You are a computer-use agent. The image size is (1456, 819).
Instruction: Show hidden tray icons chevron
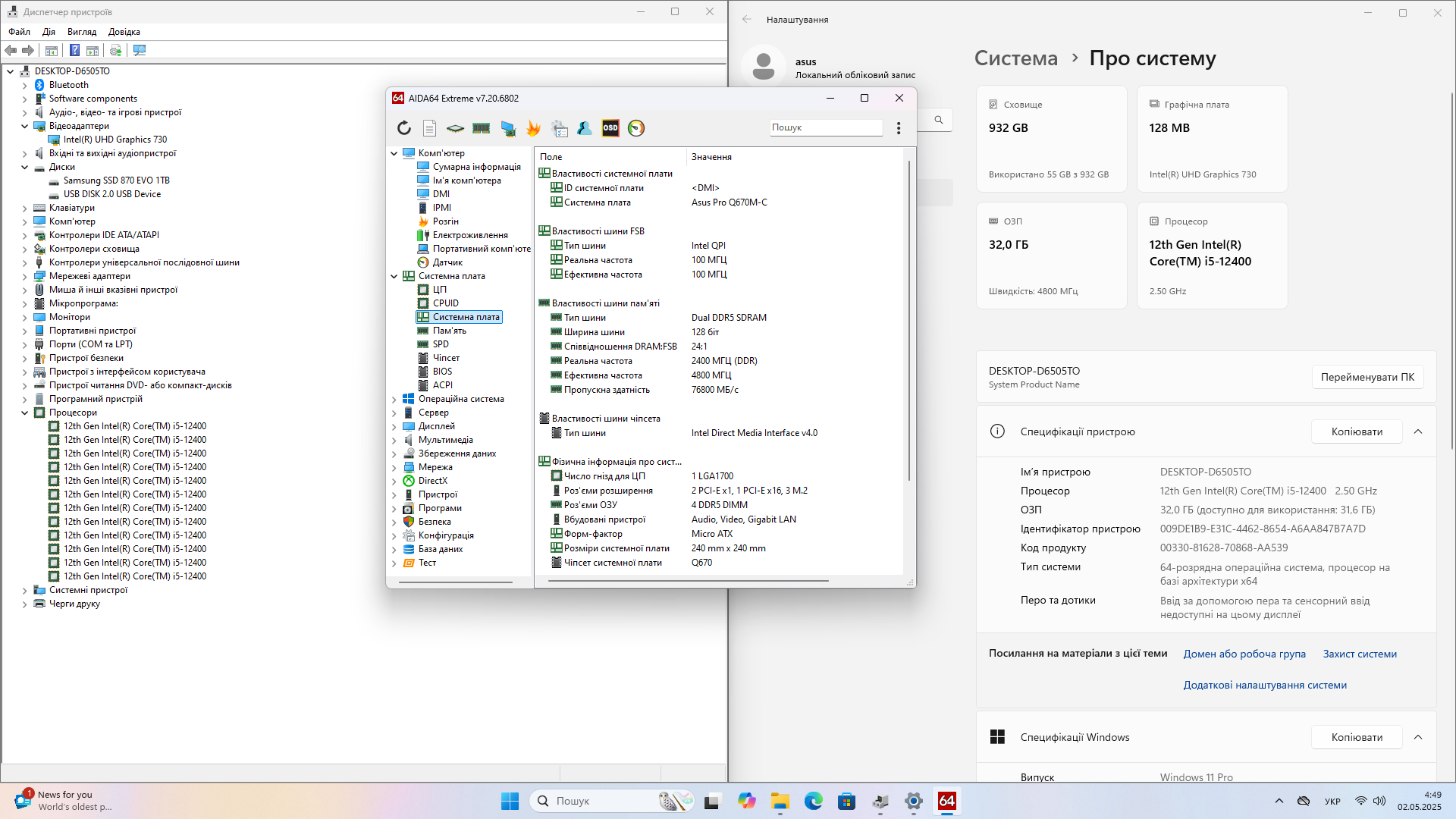pyautogui.click(x=1279, y=801)
